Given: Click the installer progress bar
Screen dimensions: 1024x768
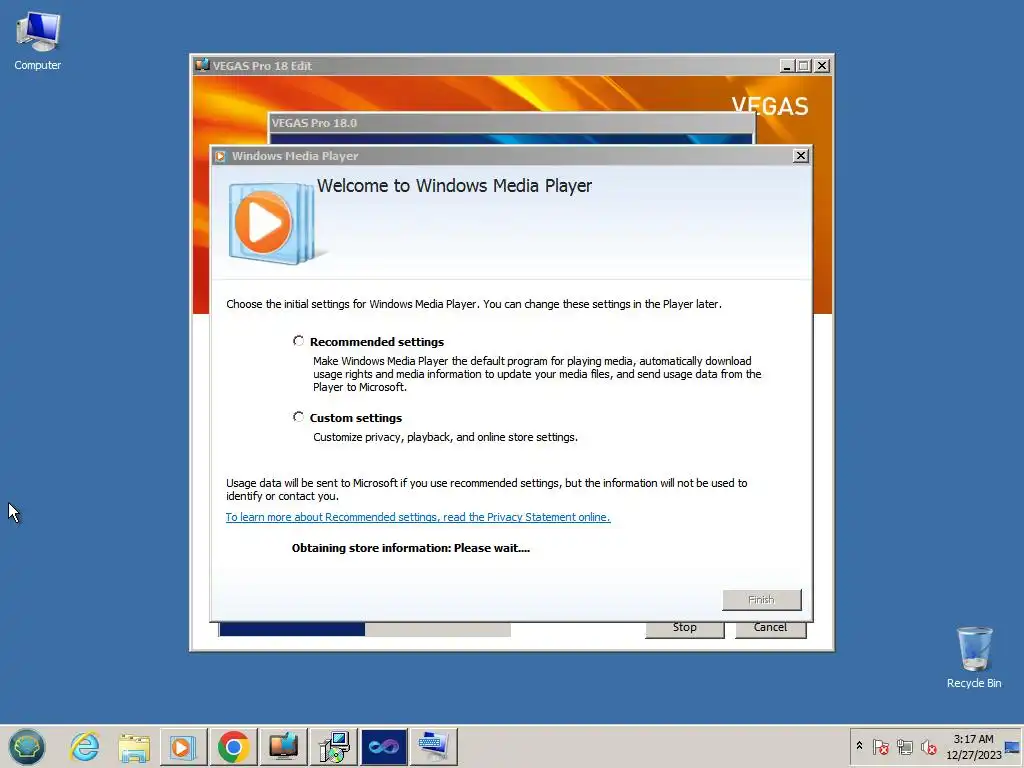Looking at the screenshot, I should point(365,629).
